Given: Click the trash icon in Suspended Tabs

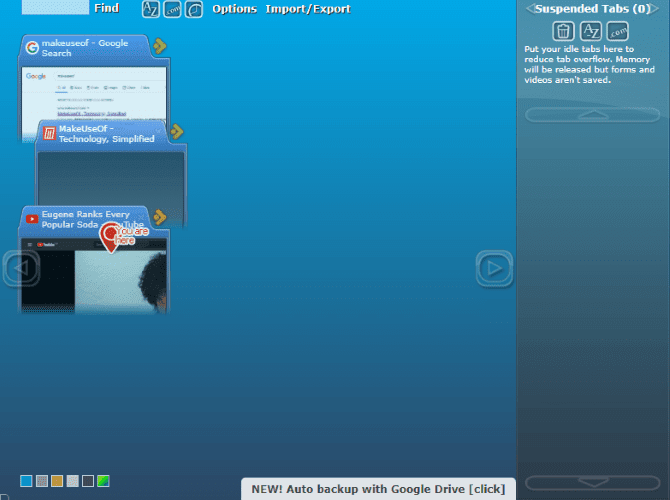Looking at the screenshot, I should [x=564, y=31].
